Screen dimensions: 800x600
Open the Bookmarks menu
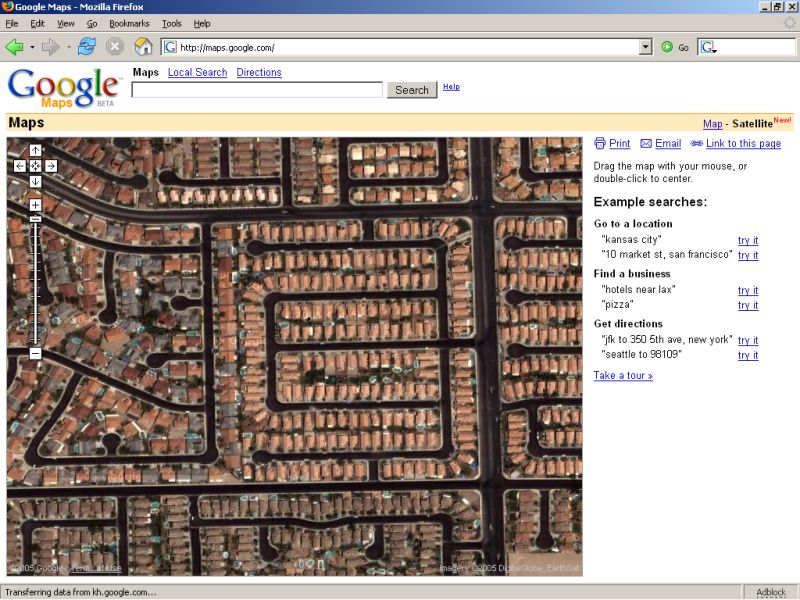tap(129, 23)
